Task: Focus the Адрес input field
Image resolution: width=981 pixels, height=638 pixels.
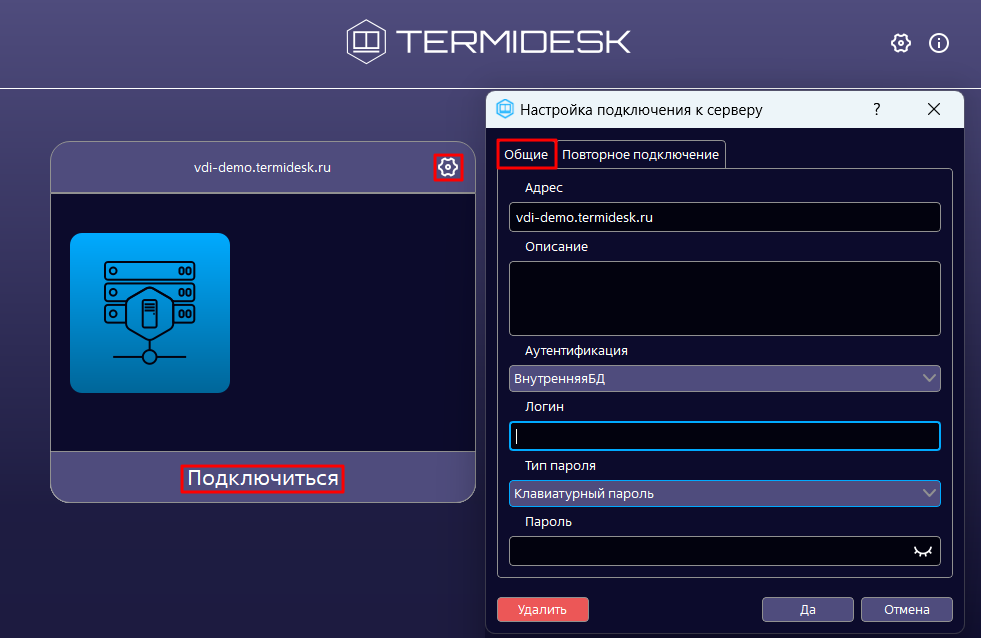Action: (724, 217)
